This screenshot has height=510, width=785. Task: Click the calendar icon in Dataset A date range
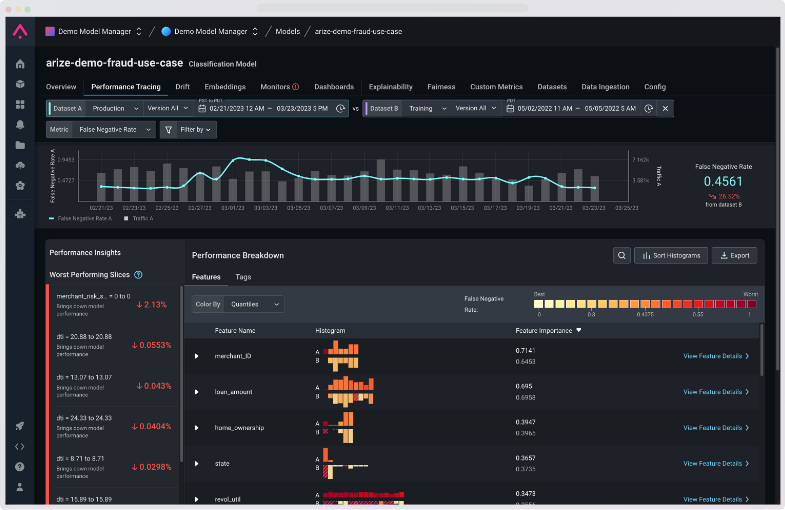(202, 109)
